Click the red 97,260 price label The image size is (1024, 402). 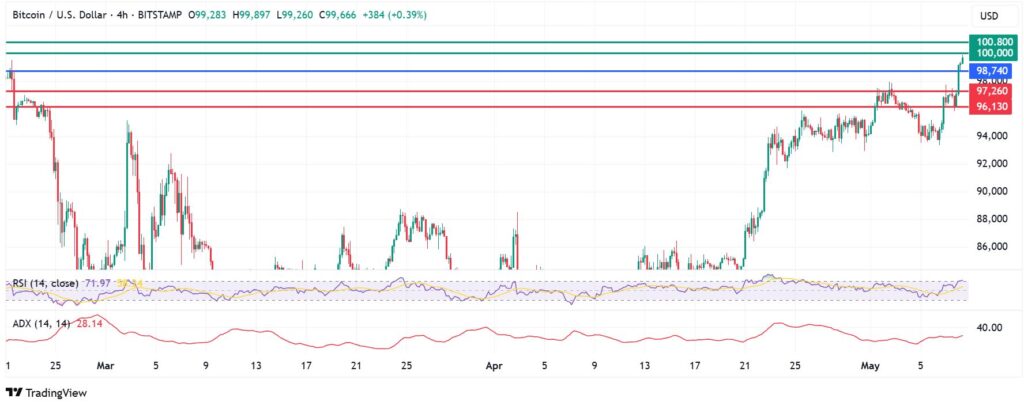pyautogui.click(x=993, y=91)
